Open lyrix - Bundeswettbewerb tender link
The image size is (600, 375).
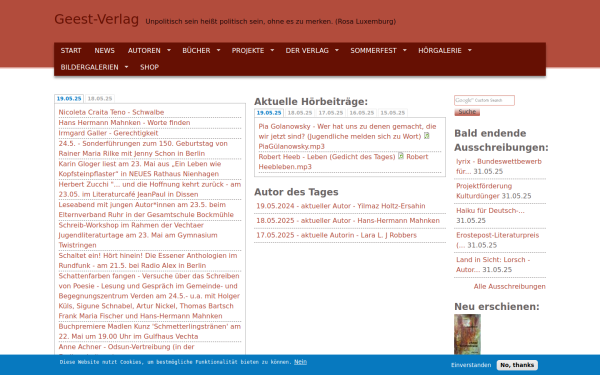(x=499, y=166)
